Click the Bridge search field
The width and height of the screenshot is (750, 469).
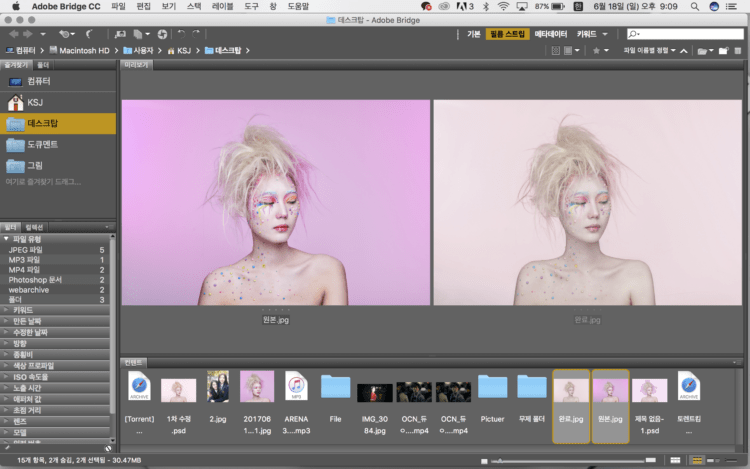689,33
